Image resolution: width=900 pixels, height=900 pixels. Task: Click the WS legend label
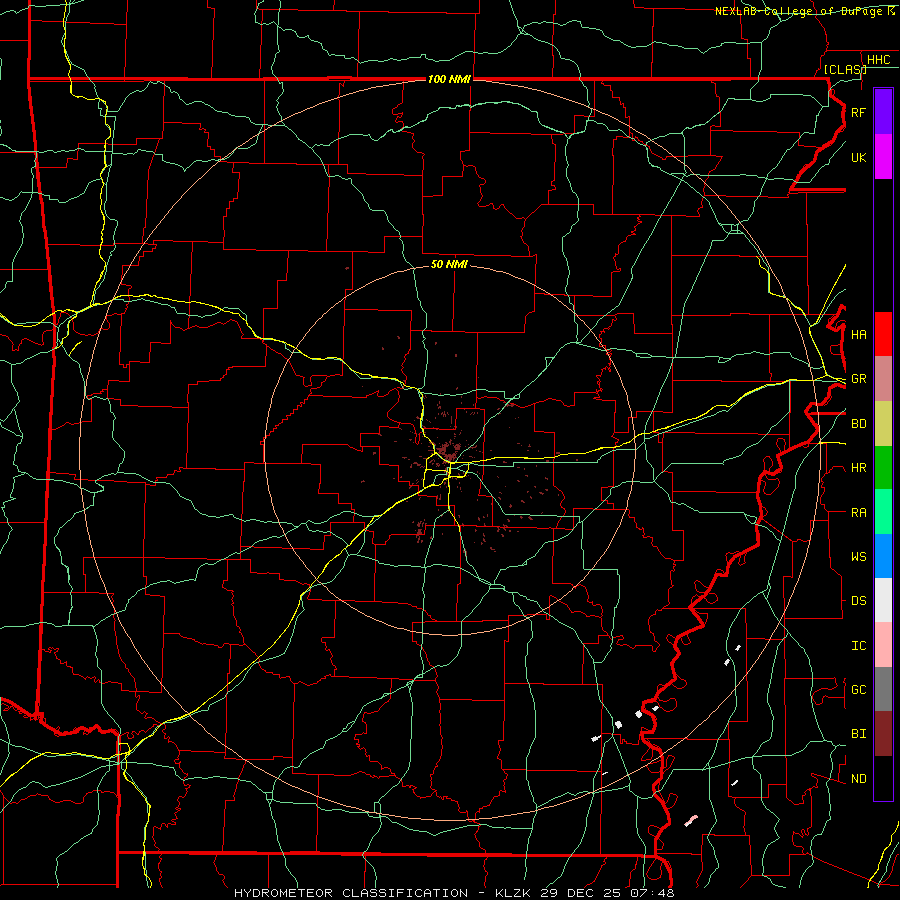click(858, 557)
